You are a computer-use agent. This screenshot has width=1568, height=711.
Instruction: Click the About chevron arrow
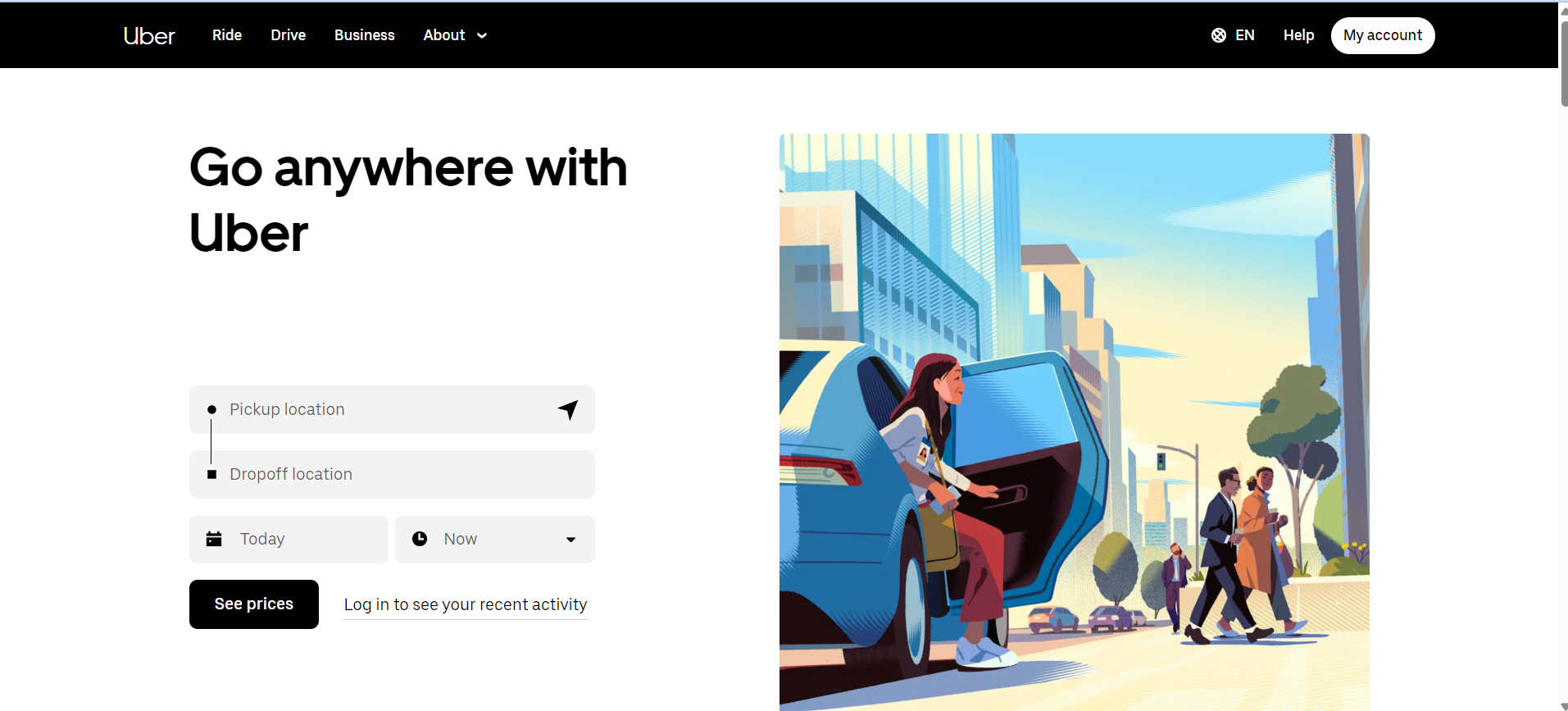pos(482,35)
